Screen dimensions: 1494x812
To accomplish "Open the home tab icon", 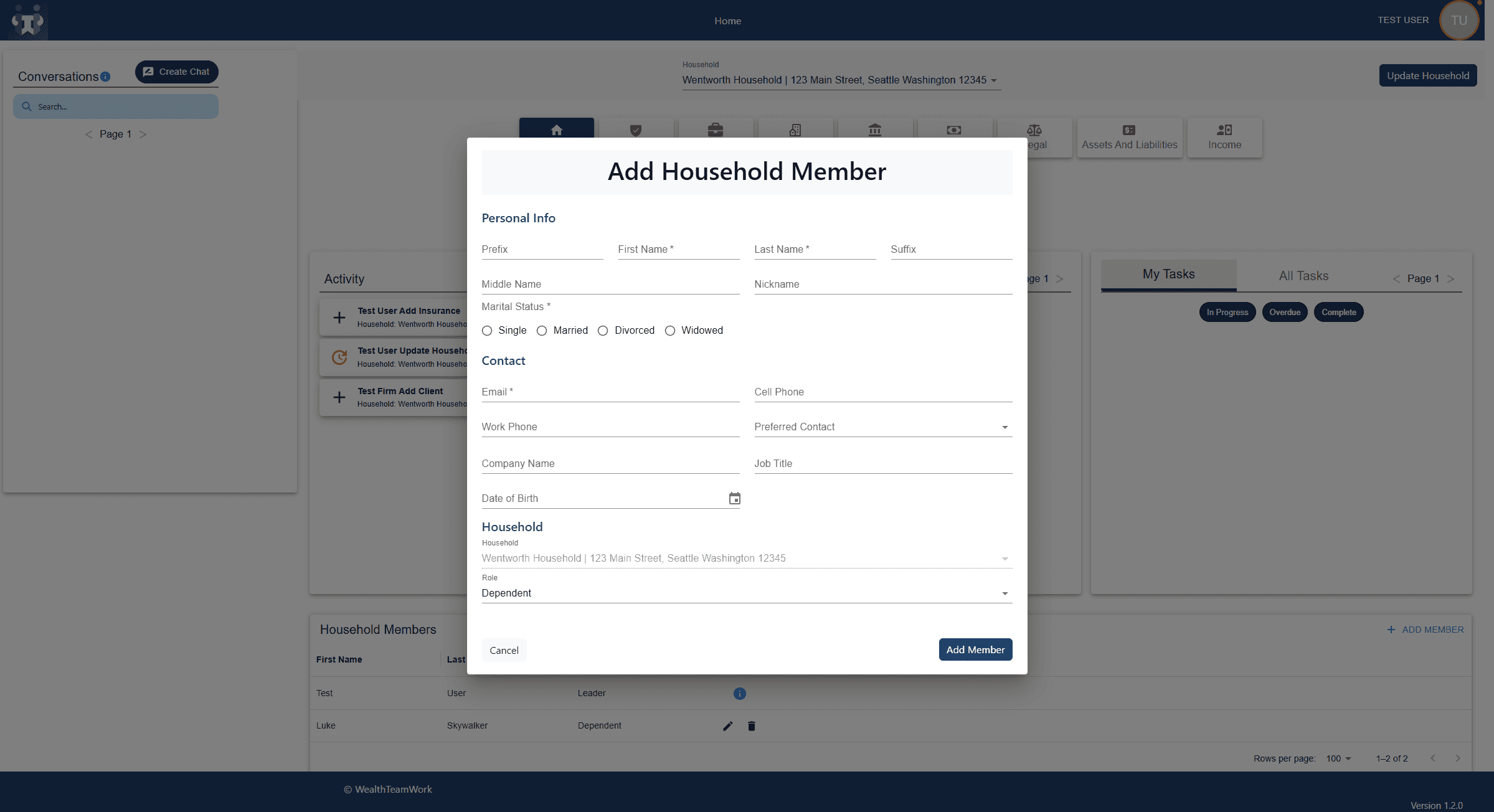I will pyautogui.click(x=557, y=130).
